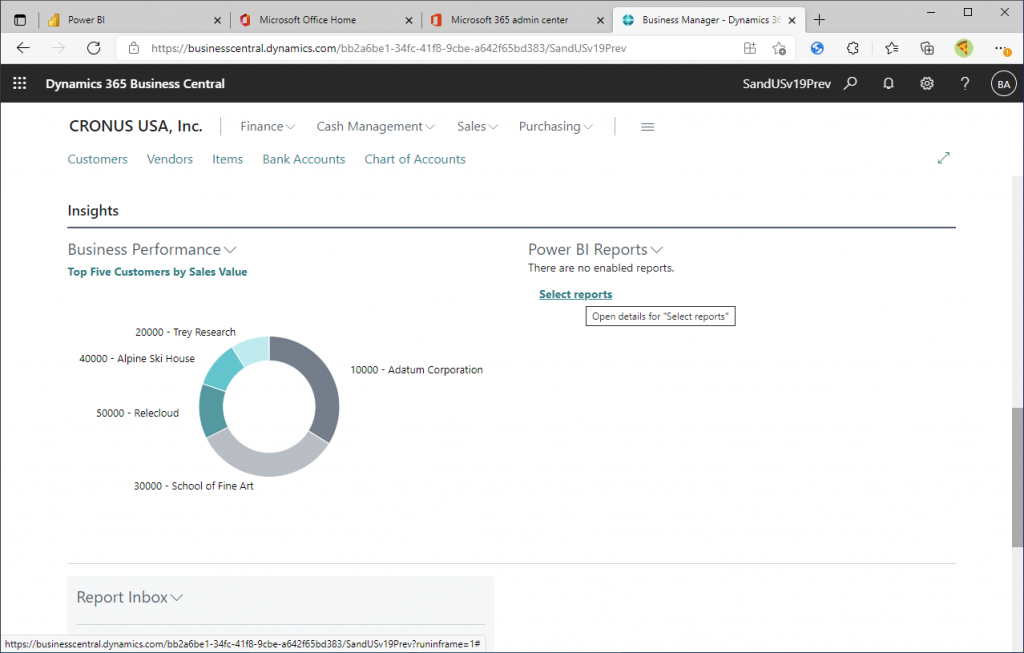Open the Items list
Image resolution: width=1024 pixels, height=653 pixels.
(227, 159)
